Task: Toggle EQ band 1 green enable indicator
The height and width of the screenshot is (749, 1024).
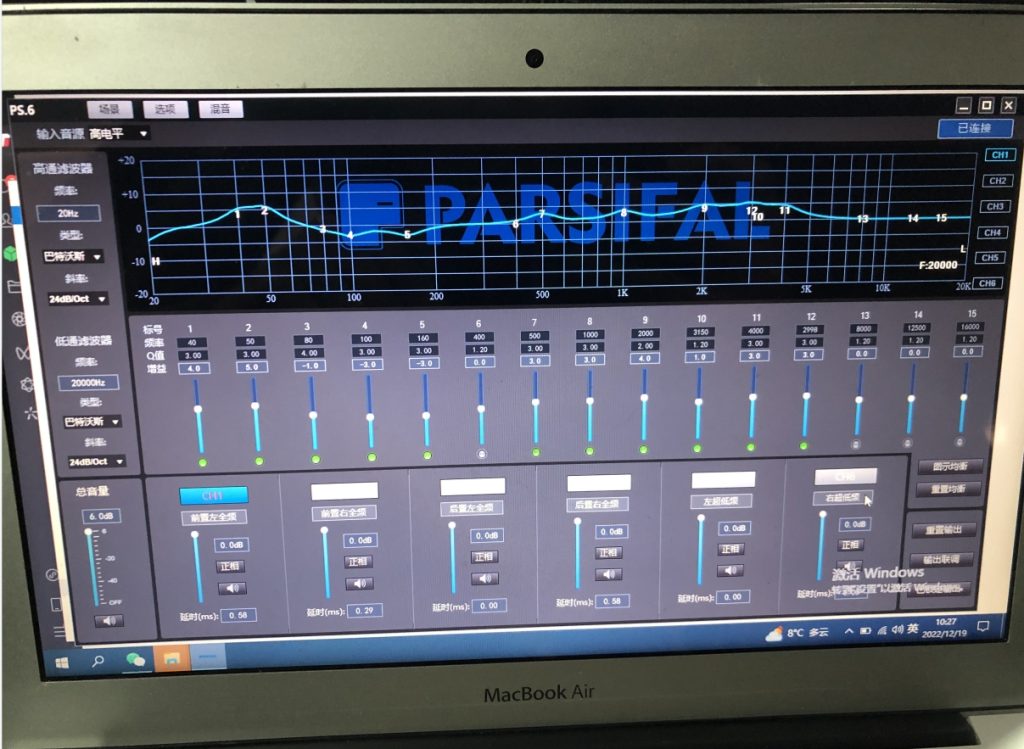Action: (202, 462)
